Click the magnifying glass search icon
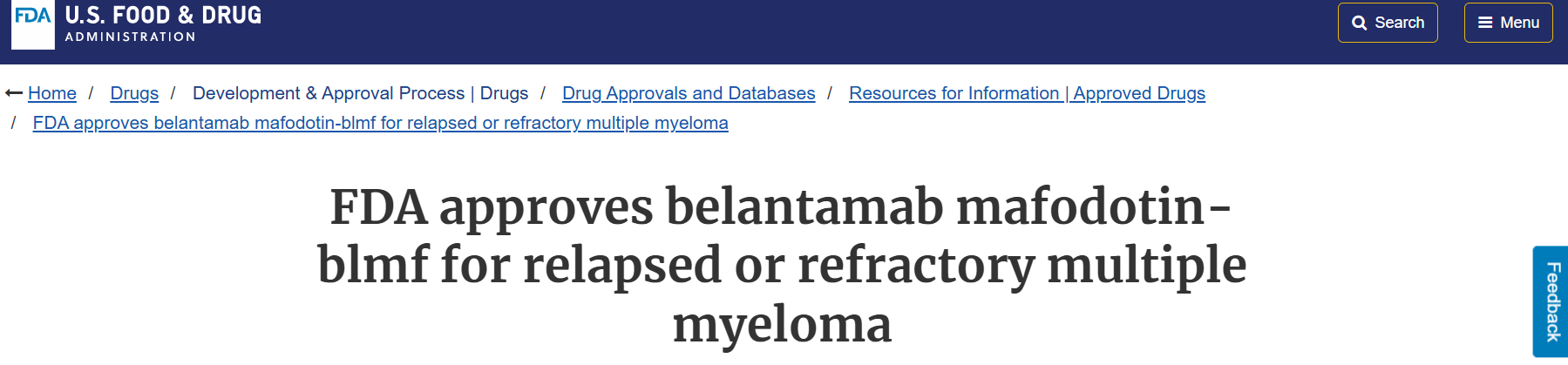Image resolution: width=1568 pixels, height=365 pixels. point(1359,24)
